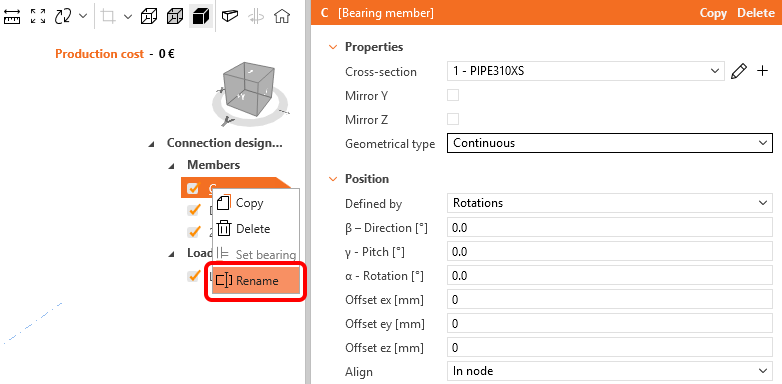The height and width of the screenshot is (384, 782).
Task: Click the dimensions ruler icon in toolbar
Action: coord(11,16)
